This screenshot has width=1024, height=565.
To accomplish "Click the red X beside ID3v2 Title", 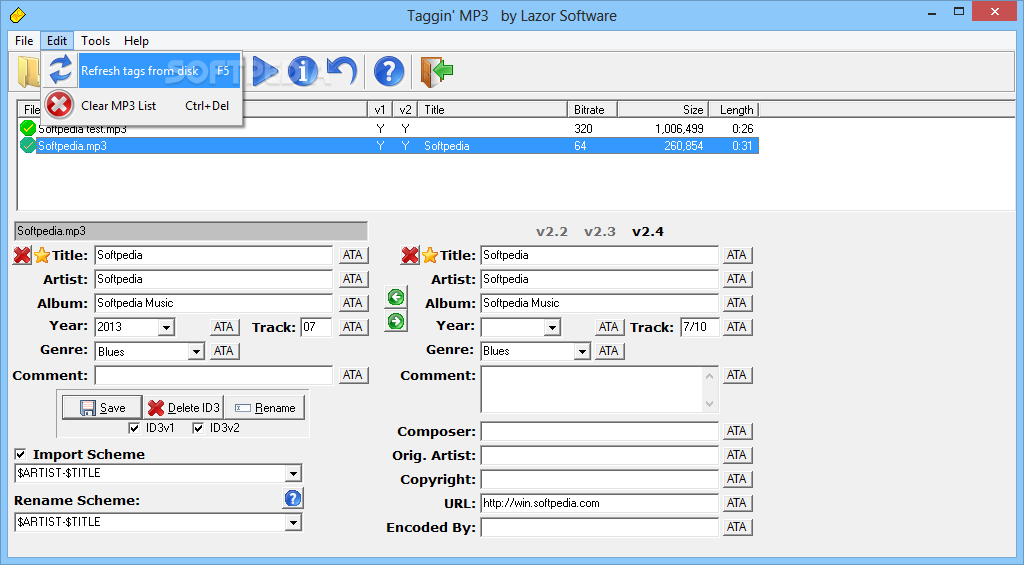I will [x=409, y=255].
